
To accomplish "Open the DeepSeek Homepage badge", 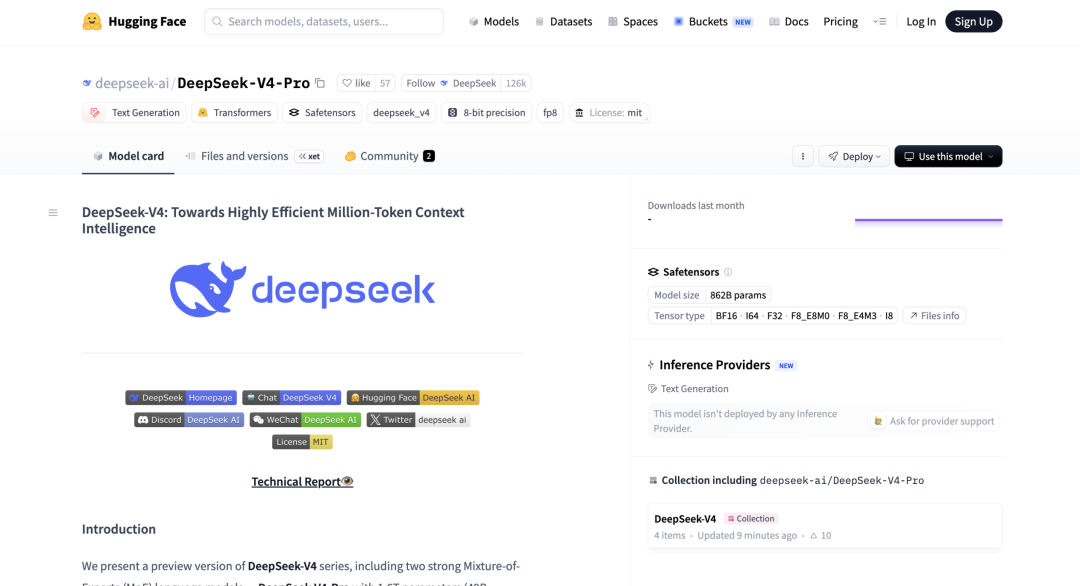I will pos(180,397).
